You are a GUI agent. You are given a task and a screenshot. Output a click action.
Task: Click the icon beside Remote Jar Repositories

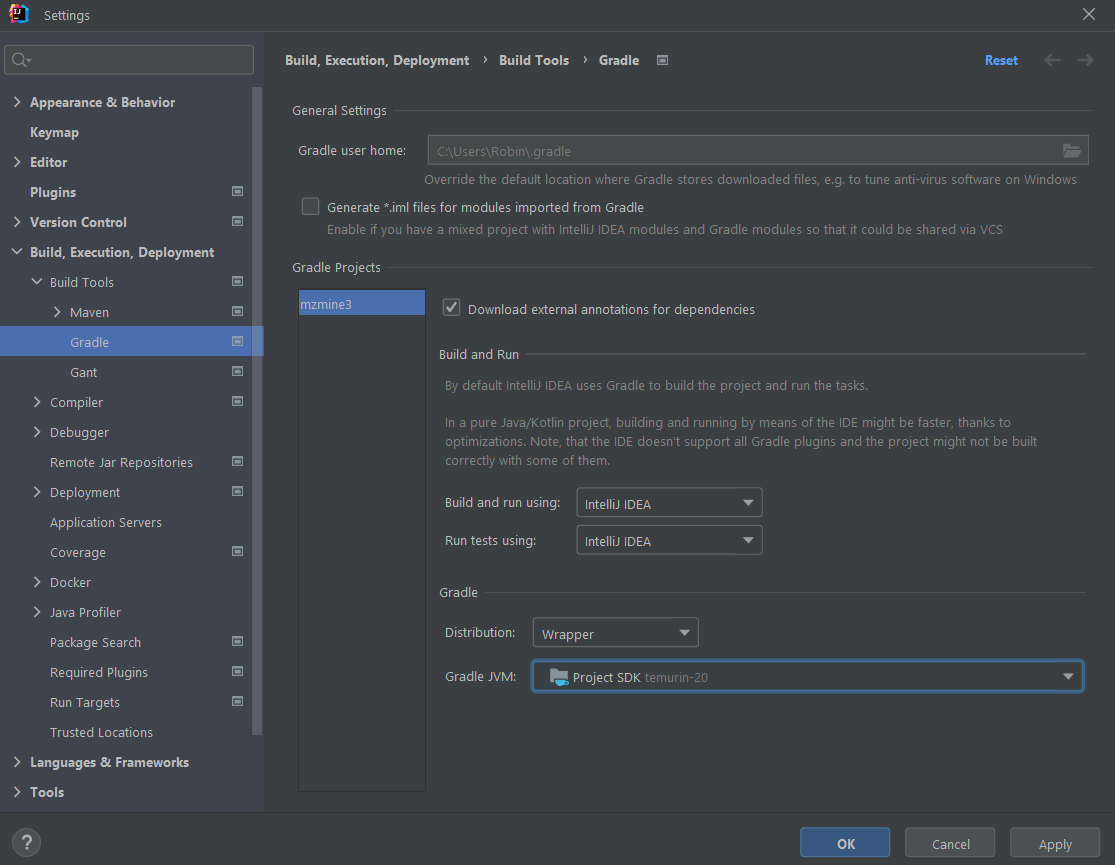[x=237, y=461]
